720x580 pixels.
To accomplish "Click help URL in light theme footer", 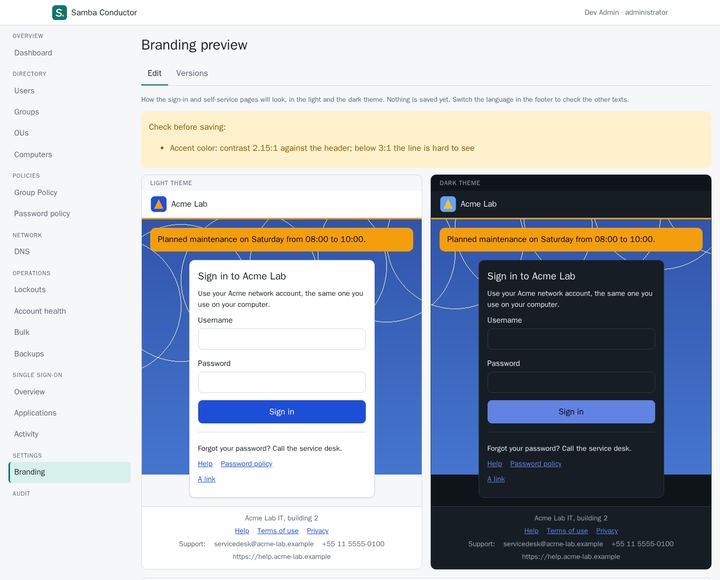I will [x=281, y=557].
